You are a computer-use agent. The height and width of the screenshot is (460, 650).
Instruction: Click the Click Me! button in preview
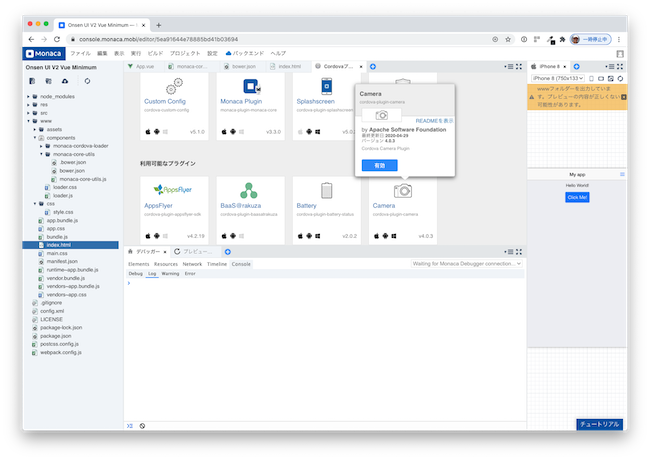(577, 197)
